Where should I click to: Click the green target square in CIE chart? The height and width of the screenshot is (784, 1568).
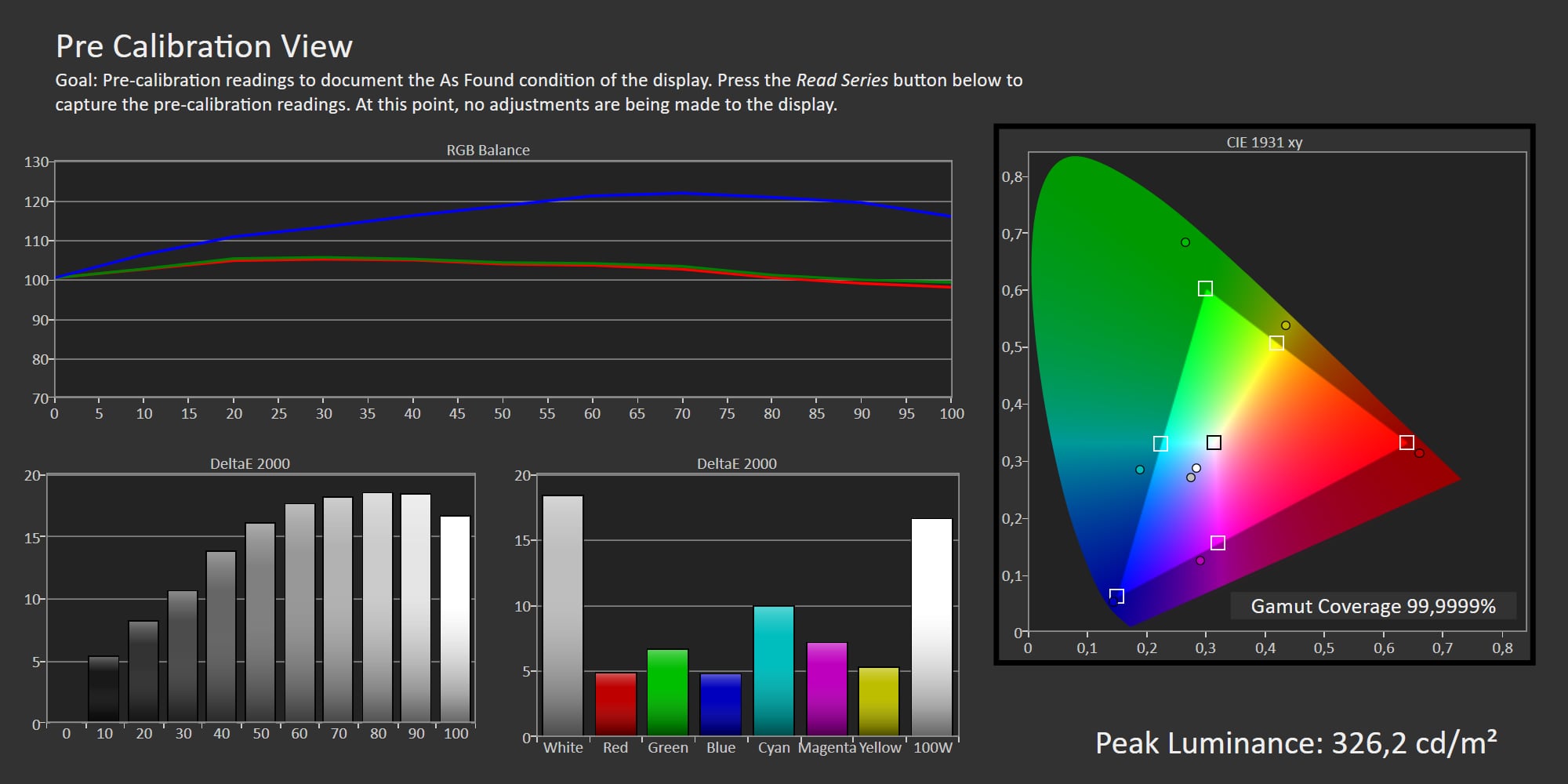1205,289
